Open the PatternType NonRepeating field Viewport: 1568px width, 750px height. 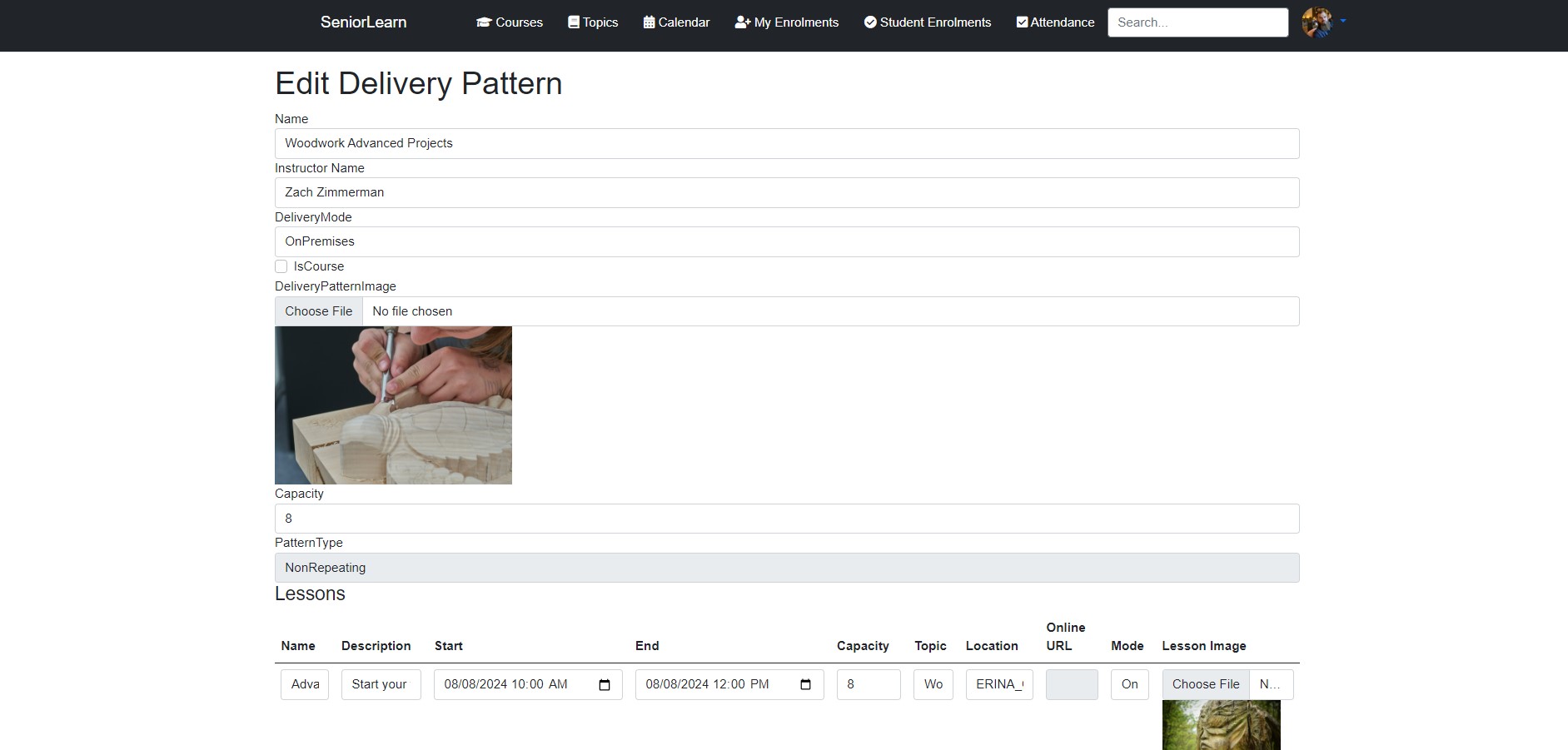pos(786,568)
